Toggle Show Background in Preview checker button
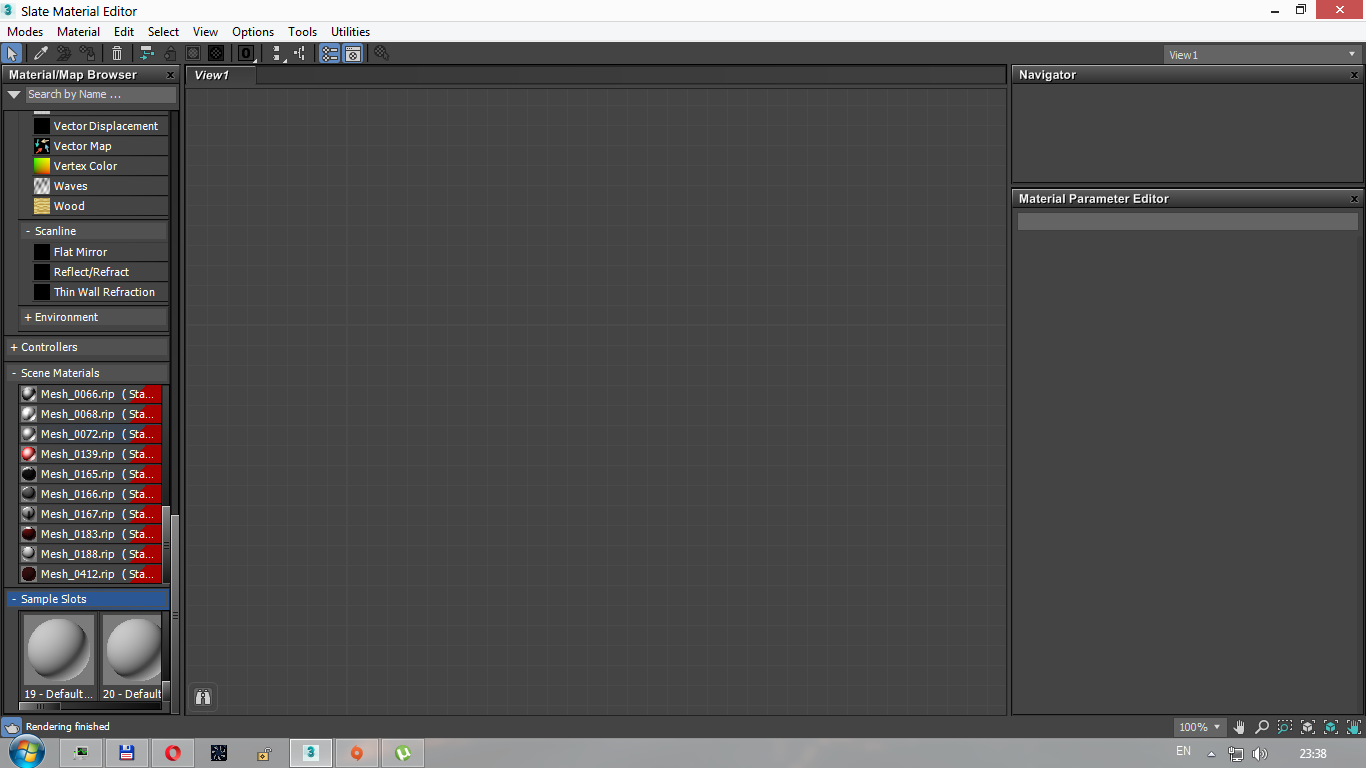The image size is (1366, 768). point(215,54)
